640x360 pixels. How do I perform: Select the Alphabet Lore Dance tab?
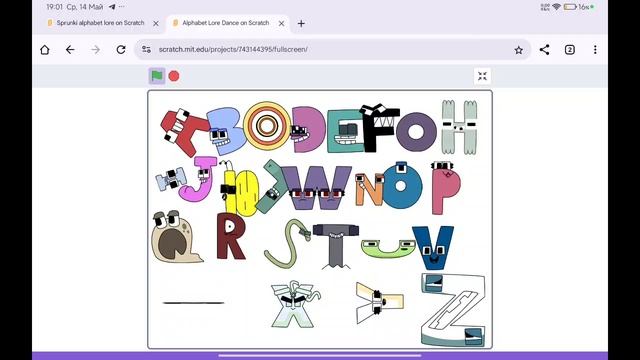coord(226,23)
